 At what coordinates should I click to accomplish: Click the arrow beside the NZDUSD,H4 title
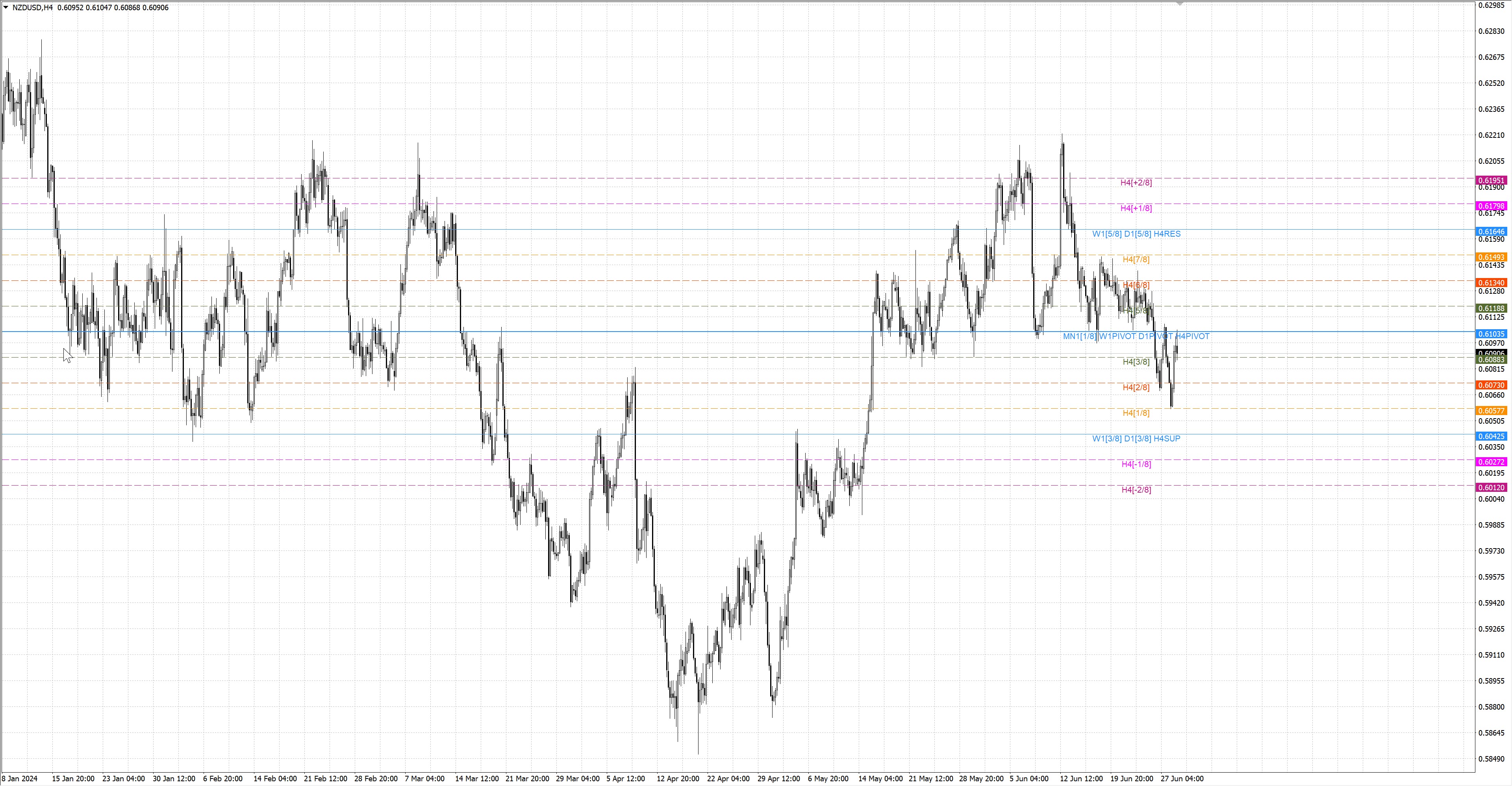tap(6, 7)
